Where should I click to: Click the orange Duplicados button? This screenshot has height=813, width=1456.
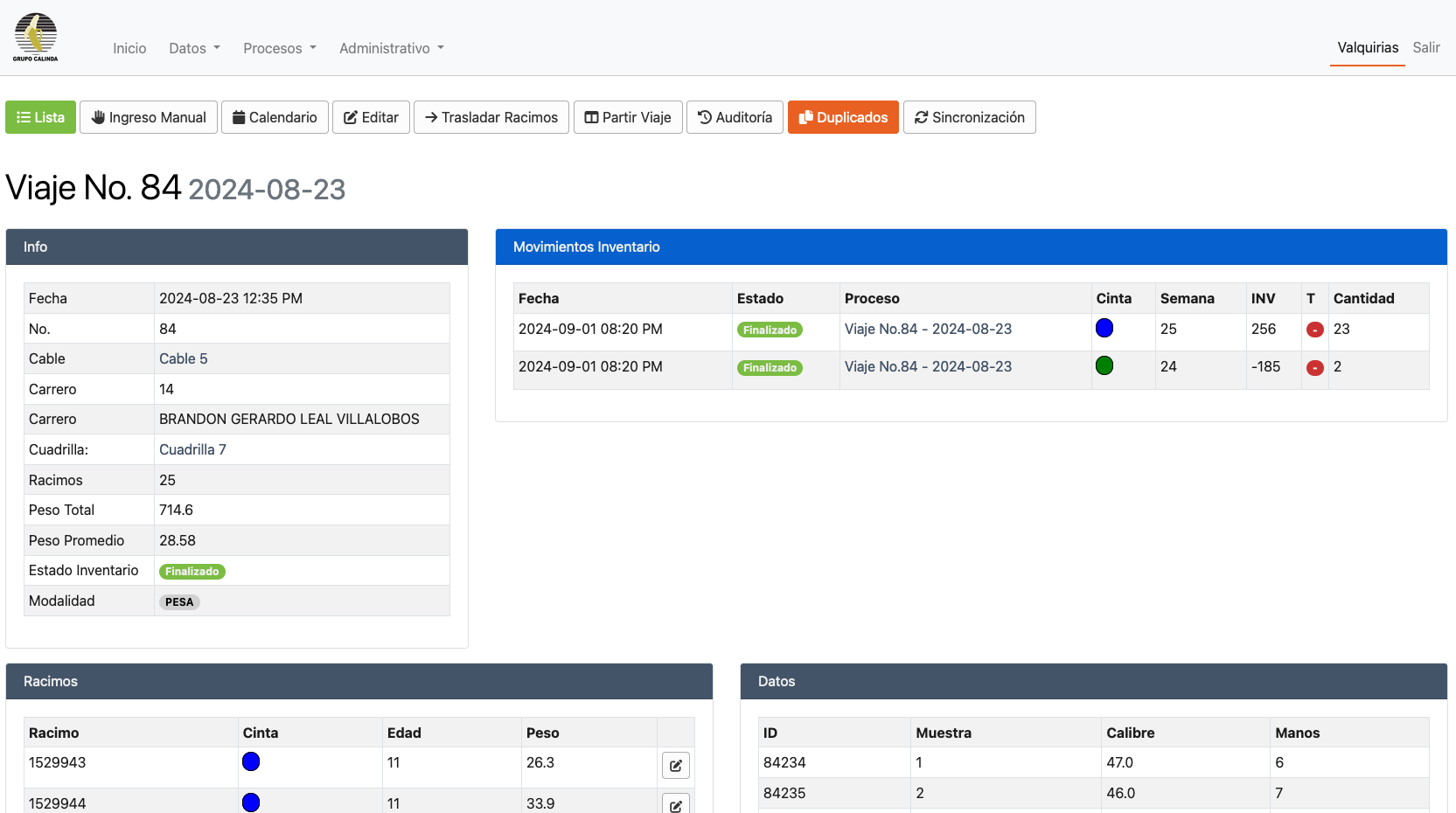coord(843,117)
